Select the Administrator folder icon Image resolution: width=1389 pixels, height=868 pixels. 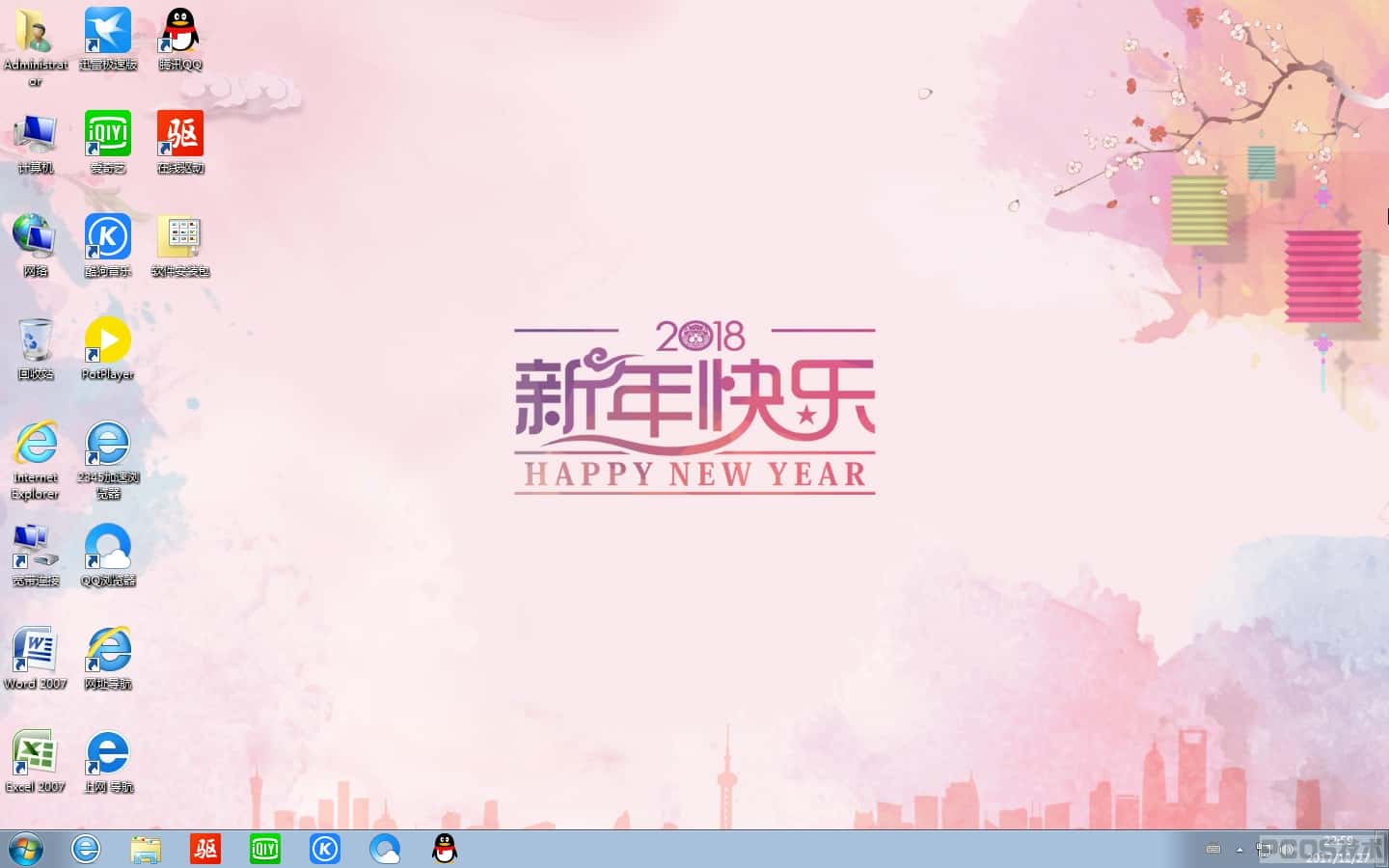(36, 46)
